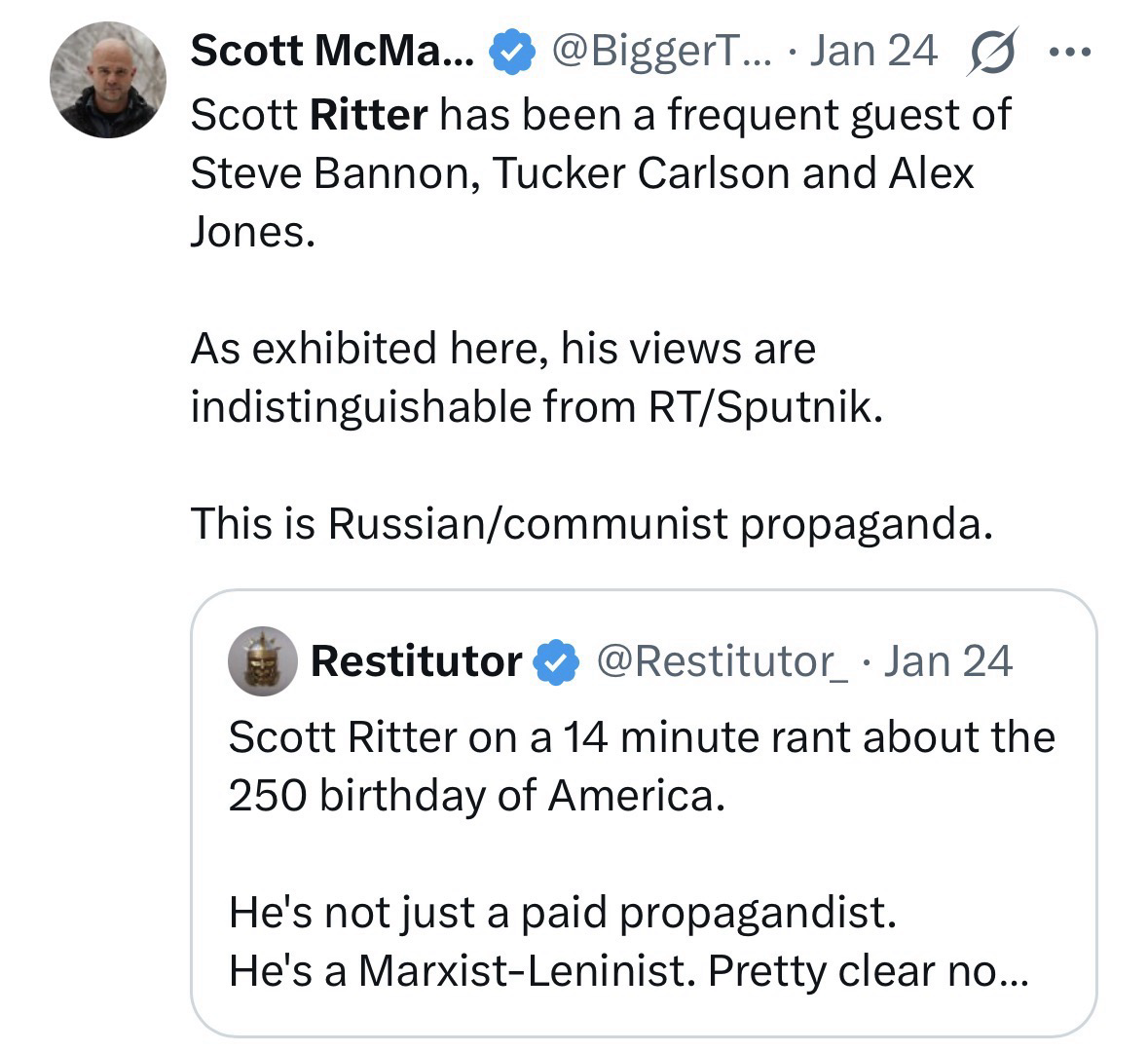
Task: Click the main tweet's Jan 24 timestamp
Action: [872, 51]
